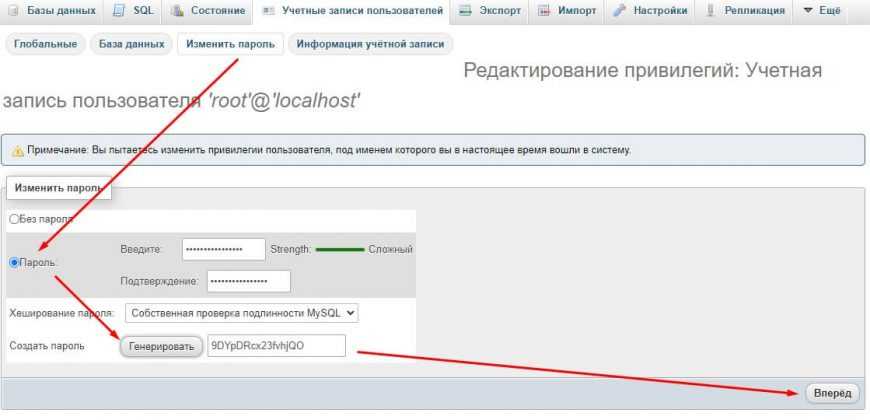The height and width of the screenshot is (420, 870).
Task: Click the Состояние tab icon
Action: coord(178,11)
